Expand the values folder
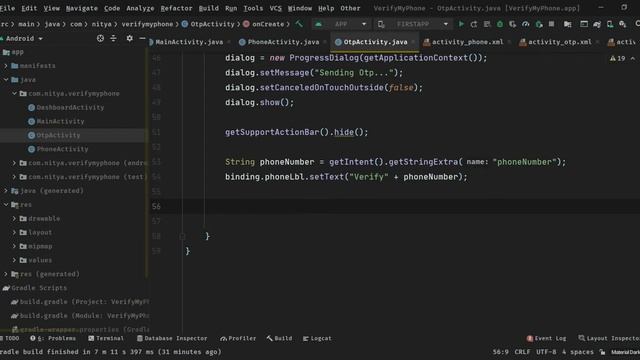This screenshot has width=640, height=360. (x=14, y=260)
